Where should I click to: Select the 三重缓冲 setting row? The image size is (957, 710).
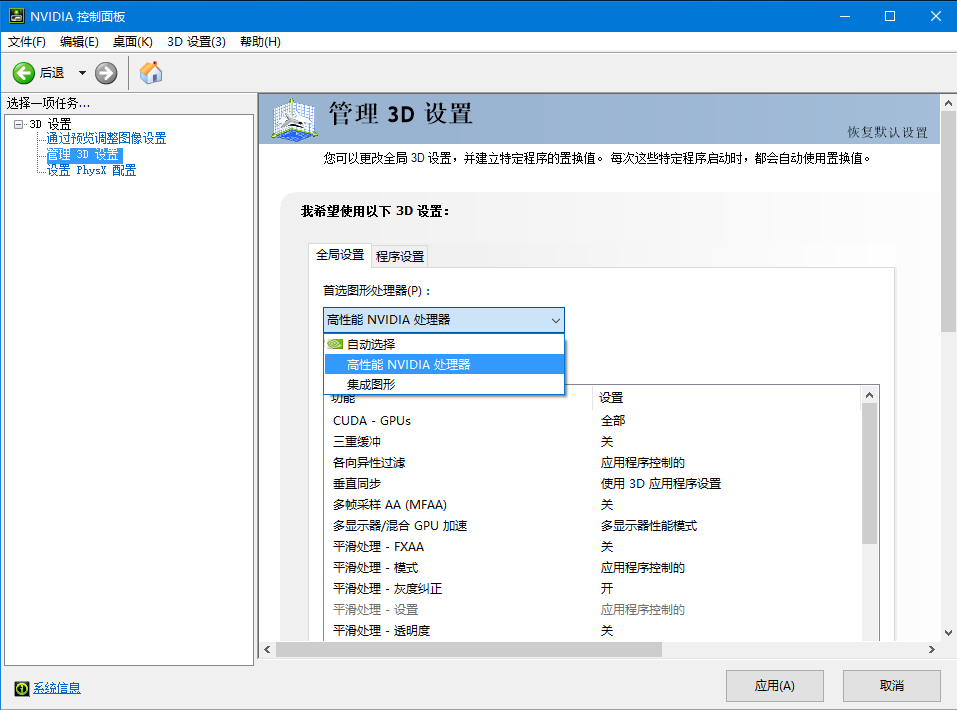(592, 441)
